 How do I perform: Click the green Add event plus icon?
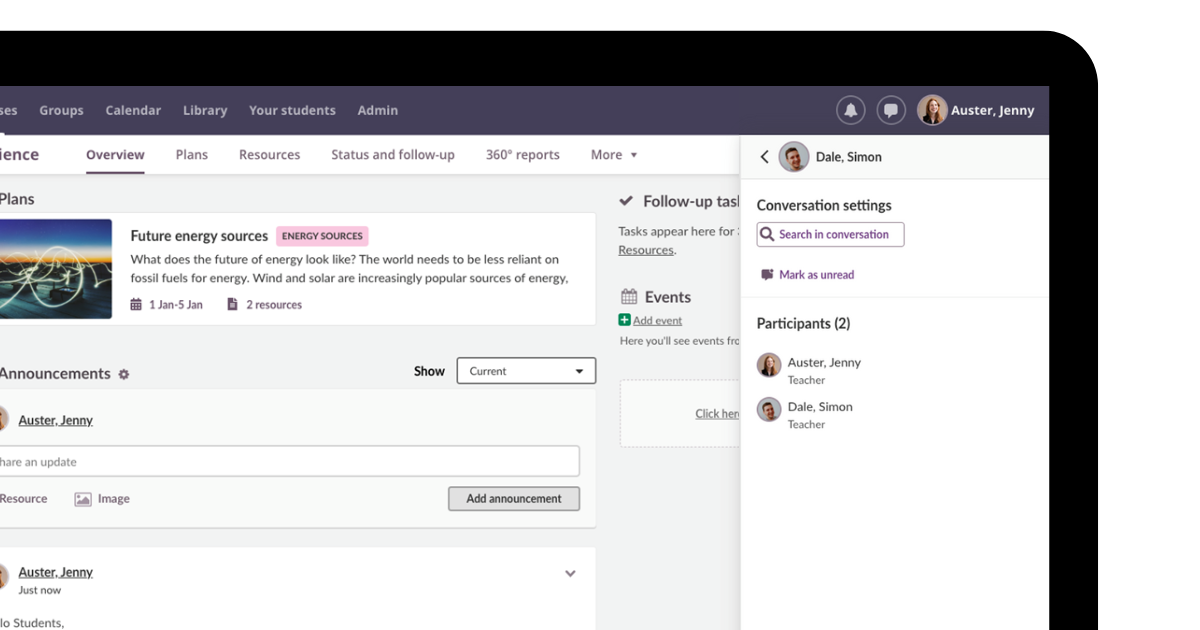(x=625, y=320)
